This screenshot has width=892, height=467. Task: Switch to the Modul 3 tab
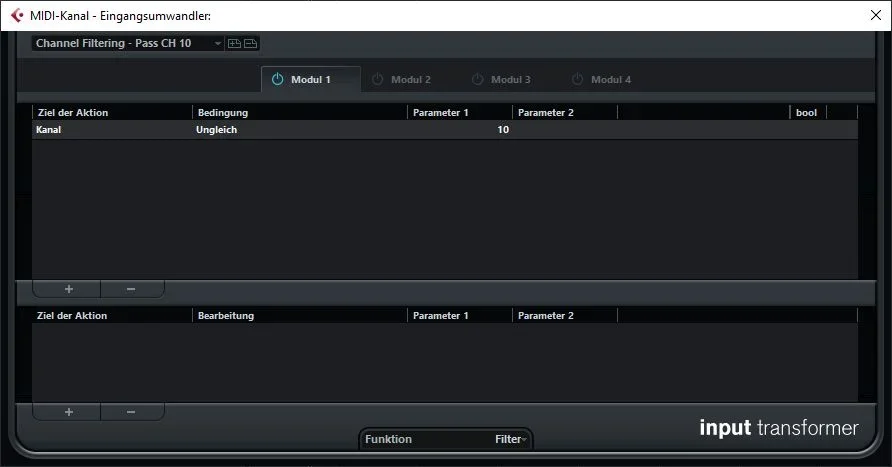[x=511, y=80]
